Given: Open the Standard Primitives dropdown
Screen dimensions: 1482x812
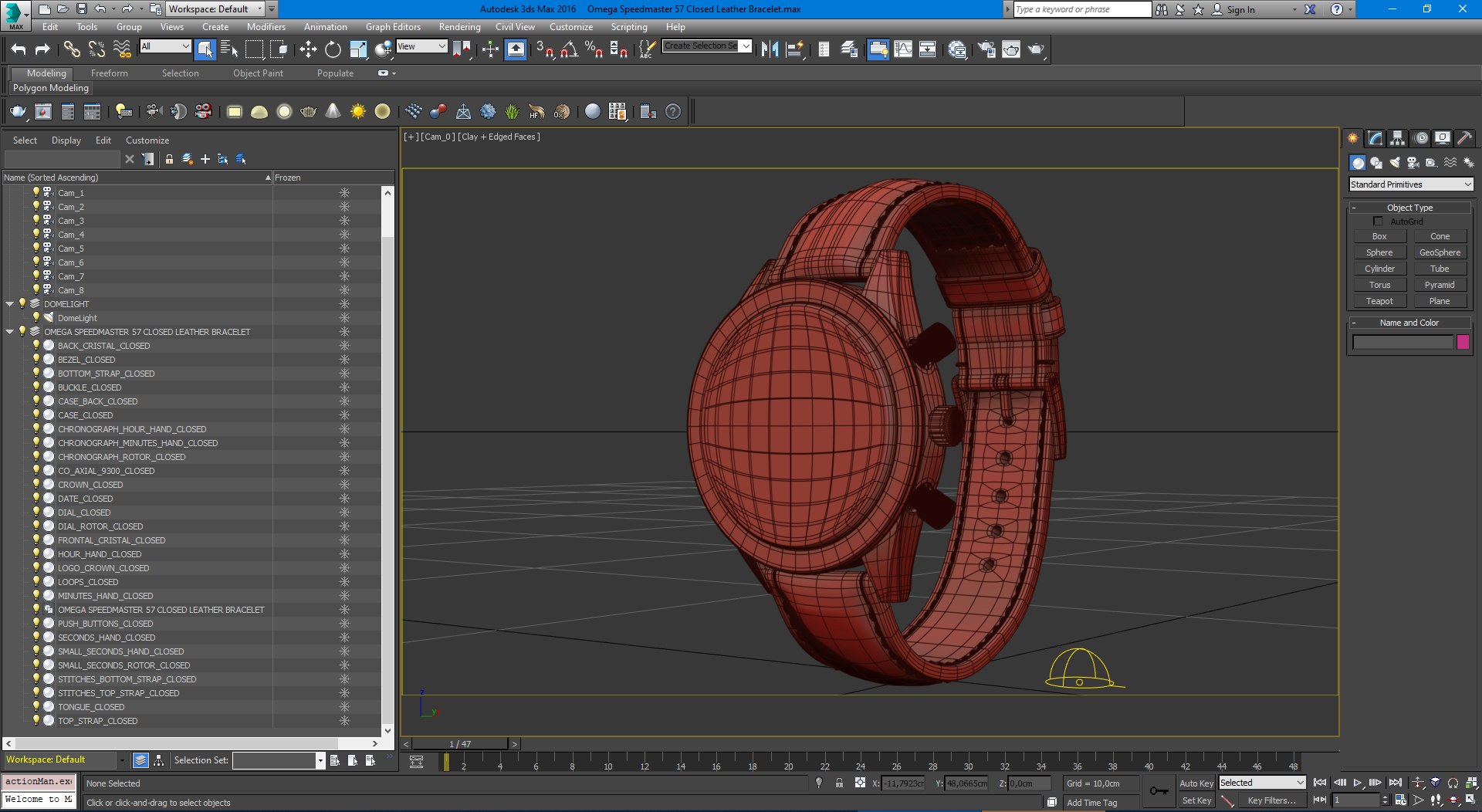Looking at the screenshot, I should pos(1411,184).
